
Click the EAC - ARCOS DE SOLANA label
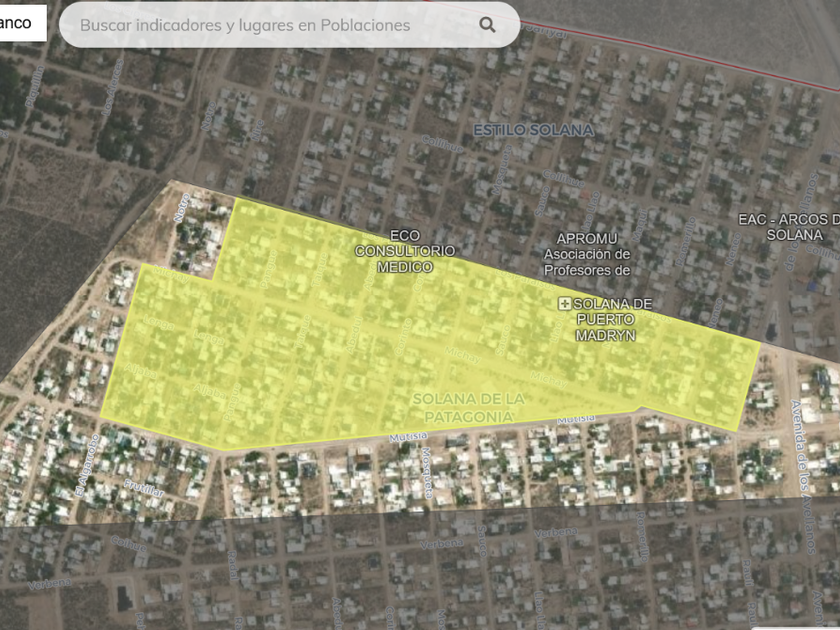click(789, 227)
